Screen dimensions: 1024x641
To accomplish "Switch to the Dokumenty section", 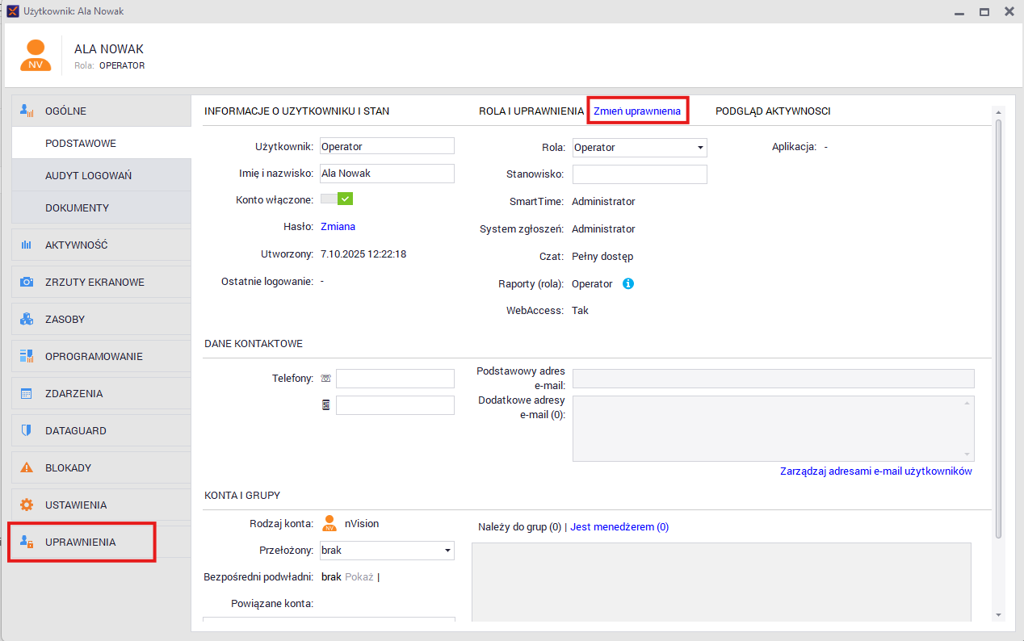I will click(x=77, y=208).
